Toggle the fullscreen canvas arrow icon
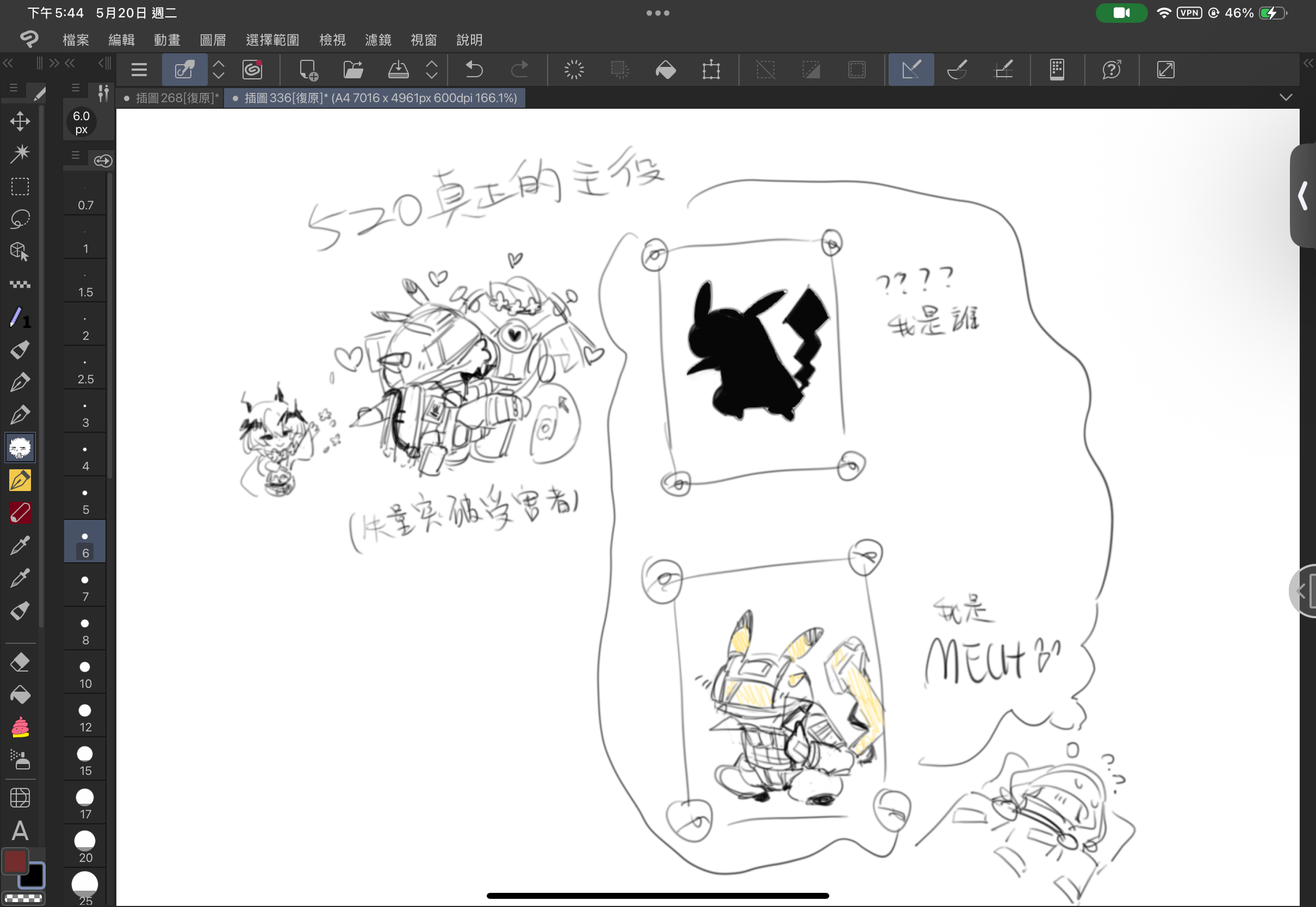Screen dimensions: 1316x907 1165,70
